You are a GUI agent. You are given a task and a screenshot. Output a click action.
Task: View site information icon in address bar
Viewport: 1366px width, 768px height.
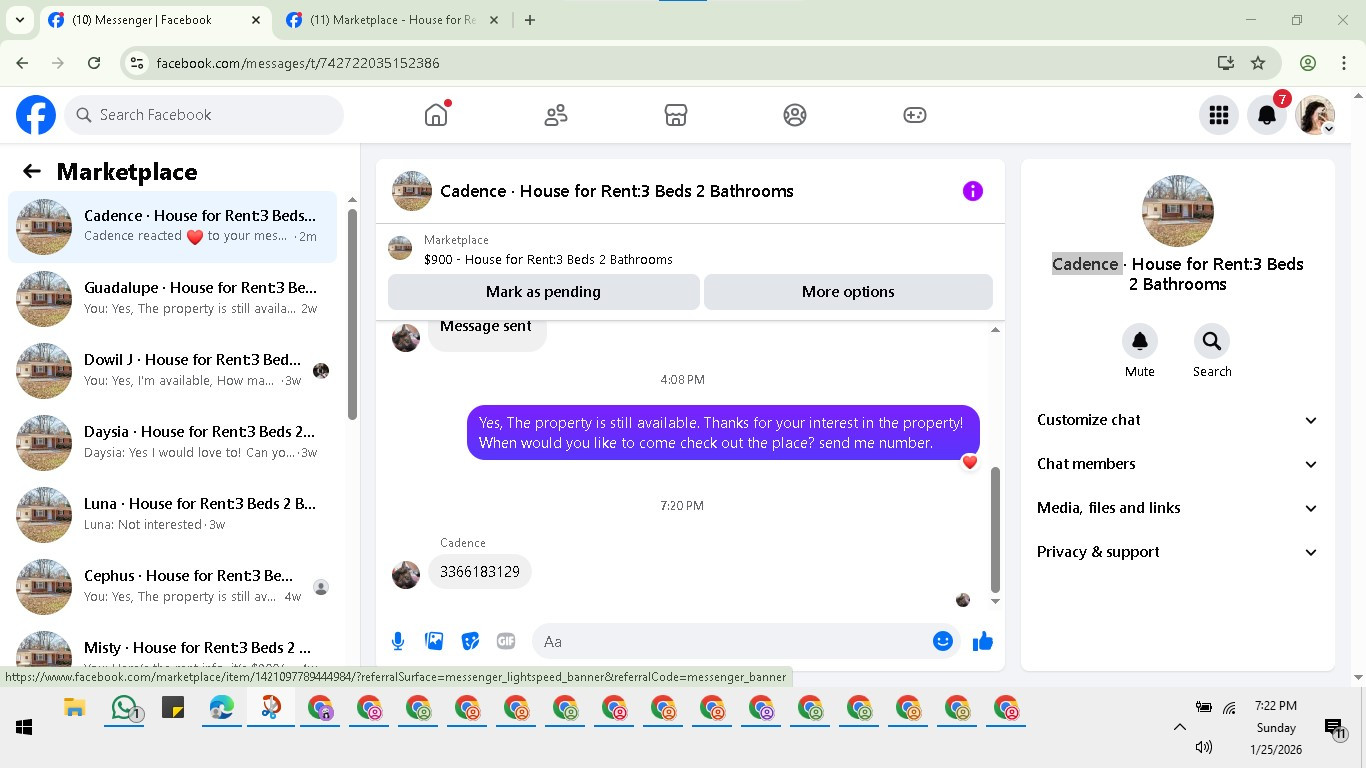138,63
